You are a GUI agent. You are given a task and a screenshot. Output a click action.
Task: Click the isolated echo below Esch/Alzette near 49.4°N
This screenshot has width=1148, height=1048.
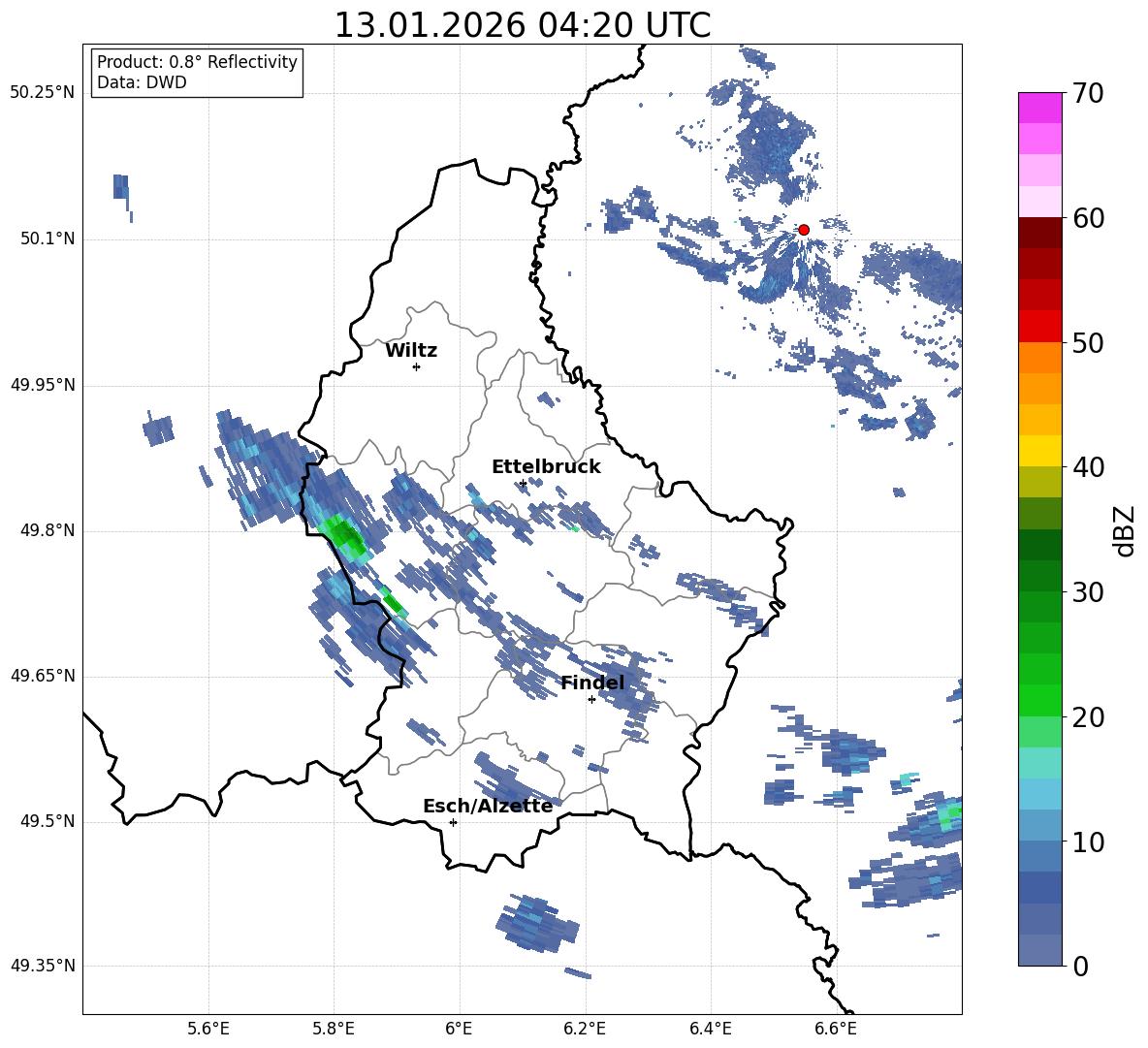[x=538, y=923]
